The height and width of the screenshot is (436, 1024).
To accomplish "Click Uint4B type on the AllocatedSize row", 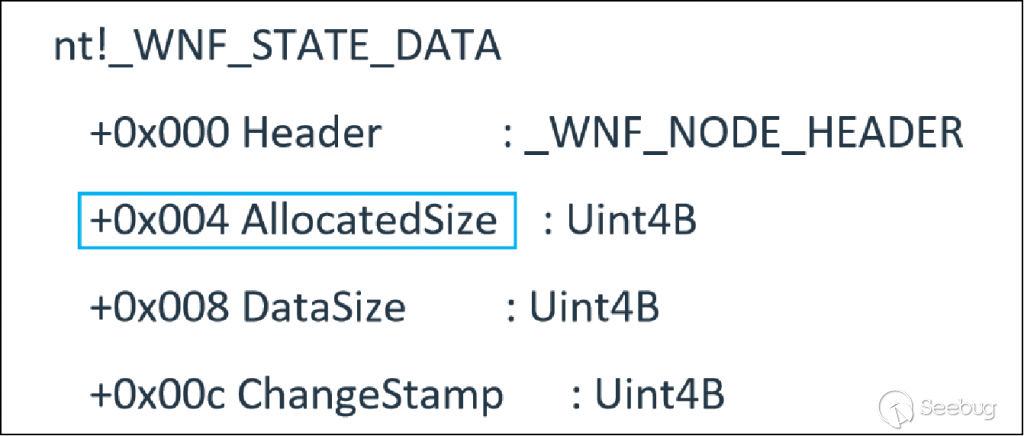I will click(x=631, y=221).
